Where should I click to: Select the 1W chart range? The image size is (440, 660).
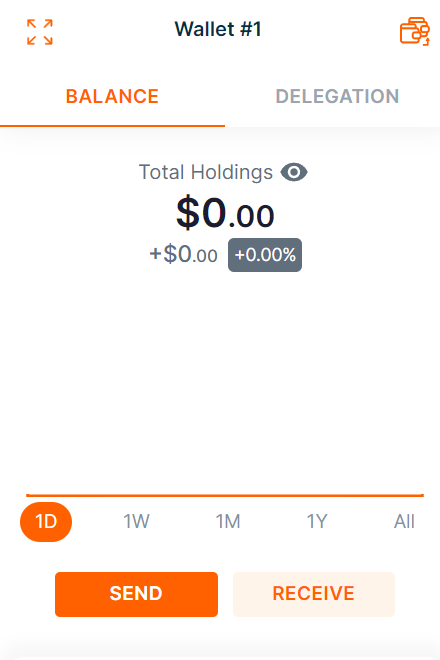coord(136,522)
